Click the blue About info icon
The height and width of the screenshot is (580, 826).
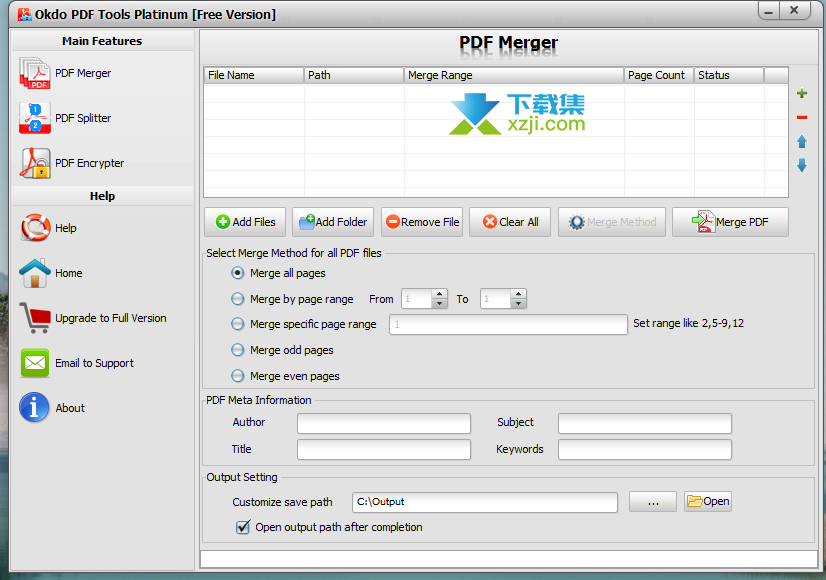34,408
